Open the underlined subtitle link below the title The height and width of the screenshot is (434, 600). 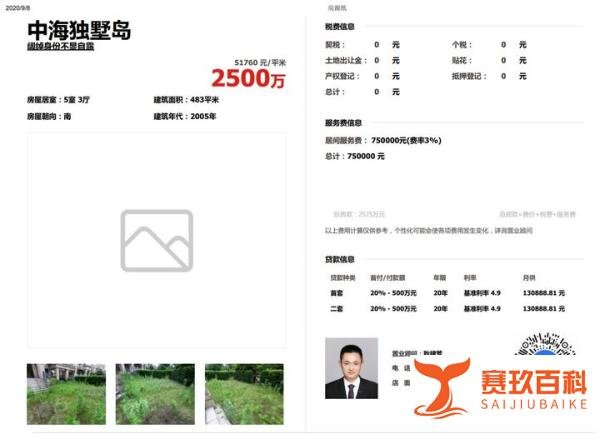coord(60,47)
